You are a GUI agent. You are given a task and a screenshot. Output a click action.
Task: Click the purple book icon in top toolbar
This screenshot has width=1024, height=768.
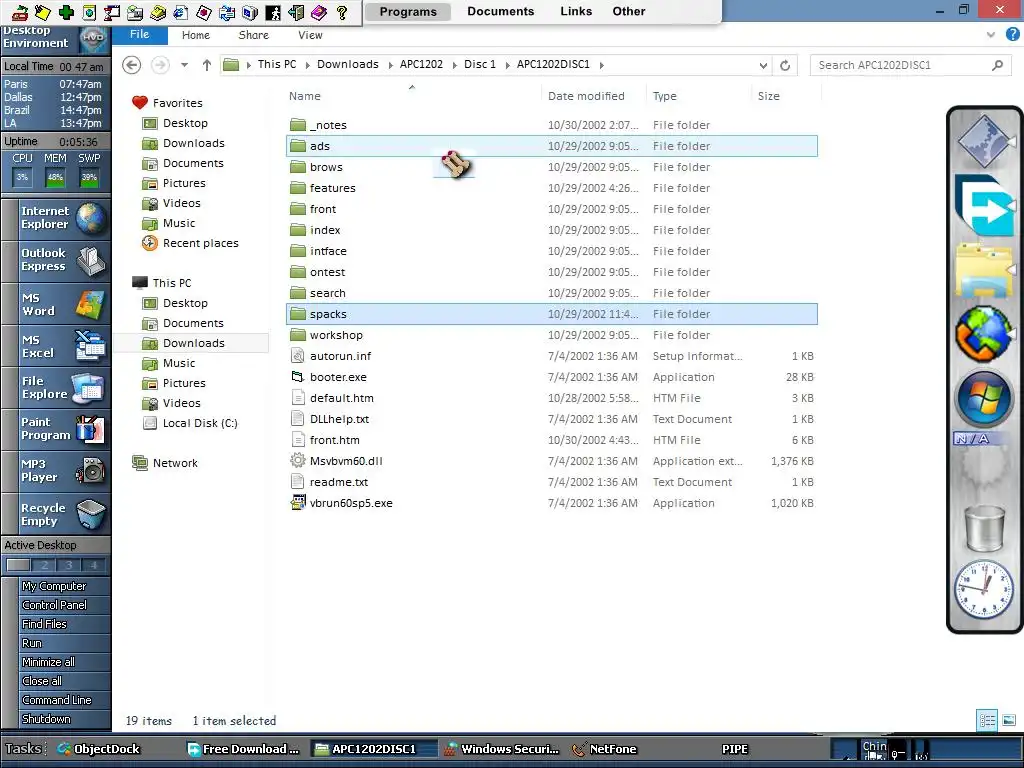319,12
